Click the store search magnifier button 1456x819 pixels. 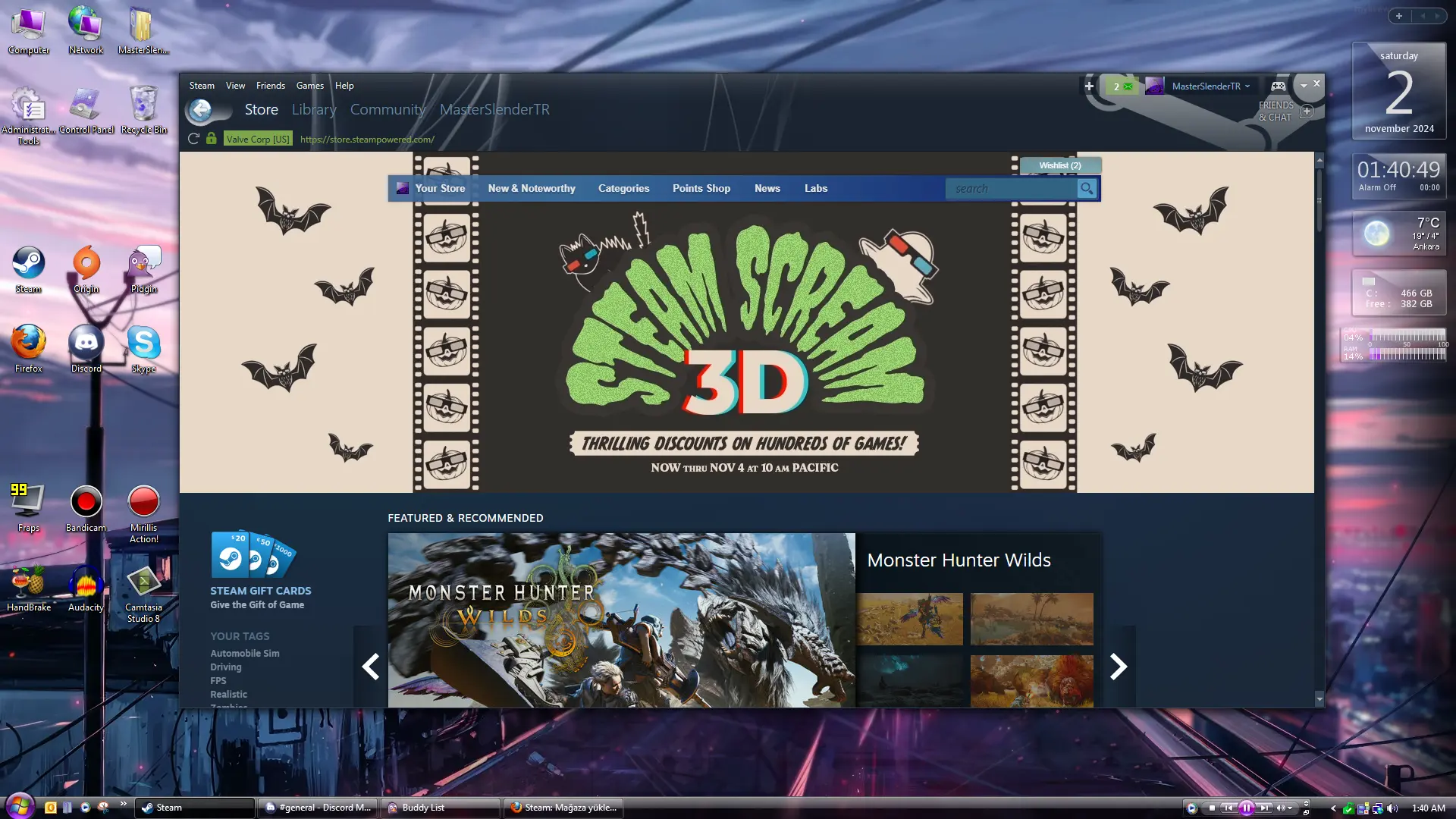coord(1087,188)
